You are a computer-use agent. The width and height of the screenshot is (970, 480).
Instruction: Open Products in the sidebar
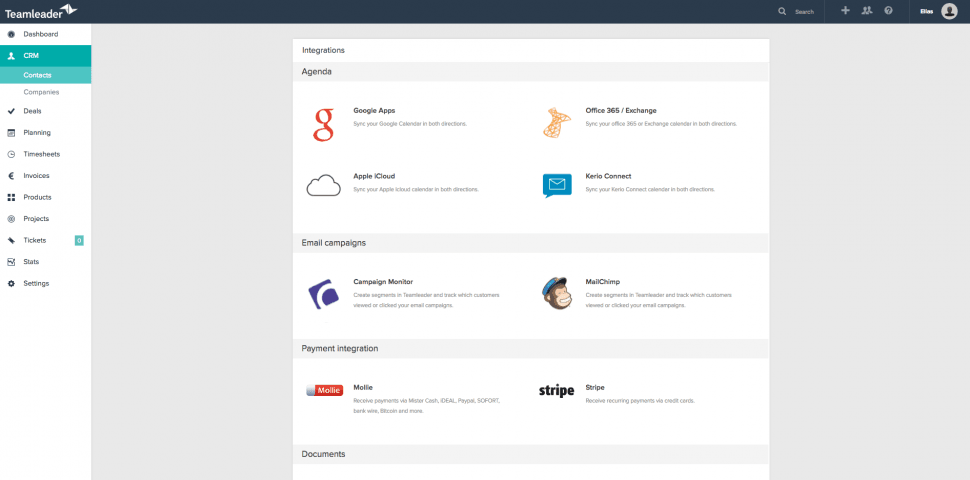tap(38, 197)
